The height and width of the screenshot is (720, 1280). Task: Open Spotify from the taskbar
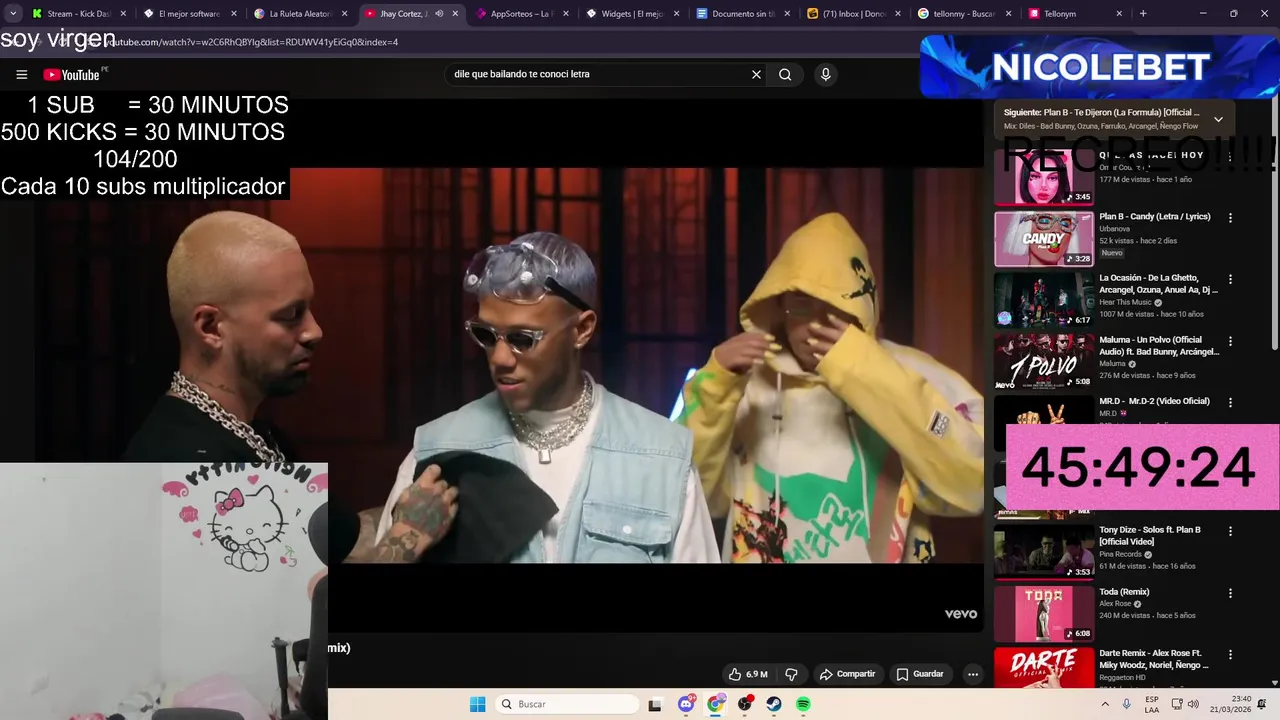803,704
